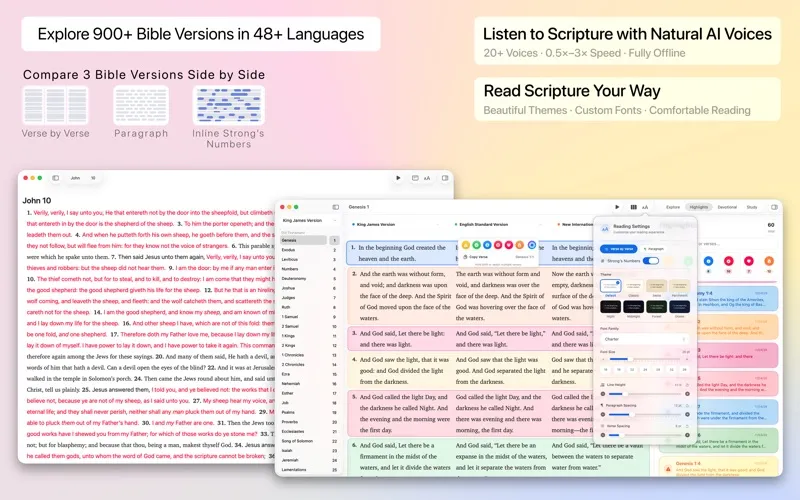The width and height of the screenshot is (800, 500).
Task: Select Inline Strong's Numbers layout thumbnail
Action: (229, 106)
